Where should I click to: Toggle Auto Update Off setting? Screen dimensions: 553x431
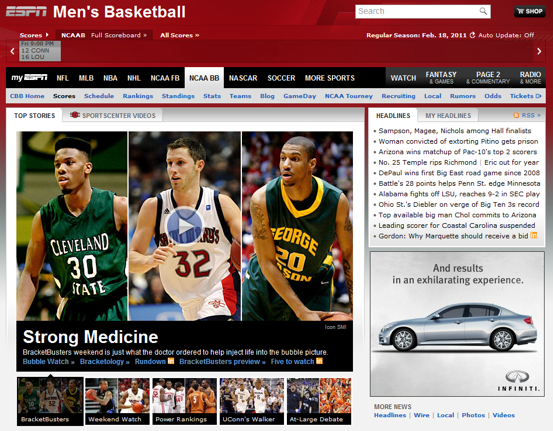click(506, 35)
